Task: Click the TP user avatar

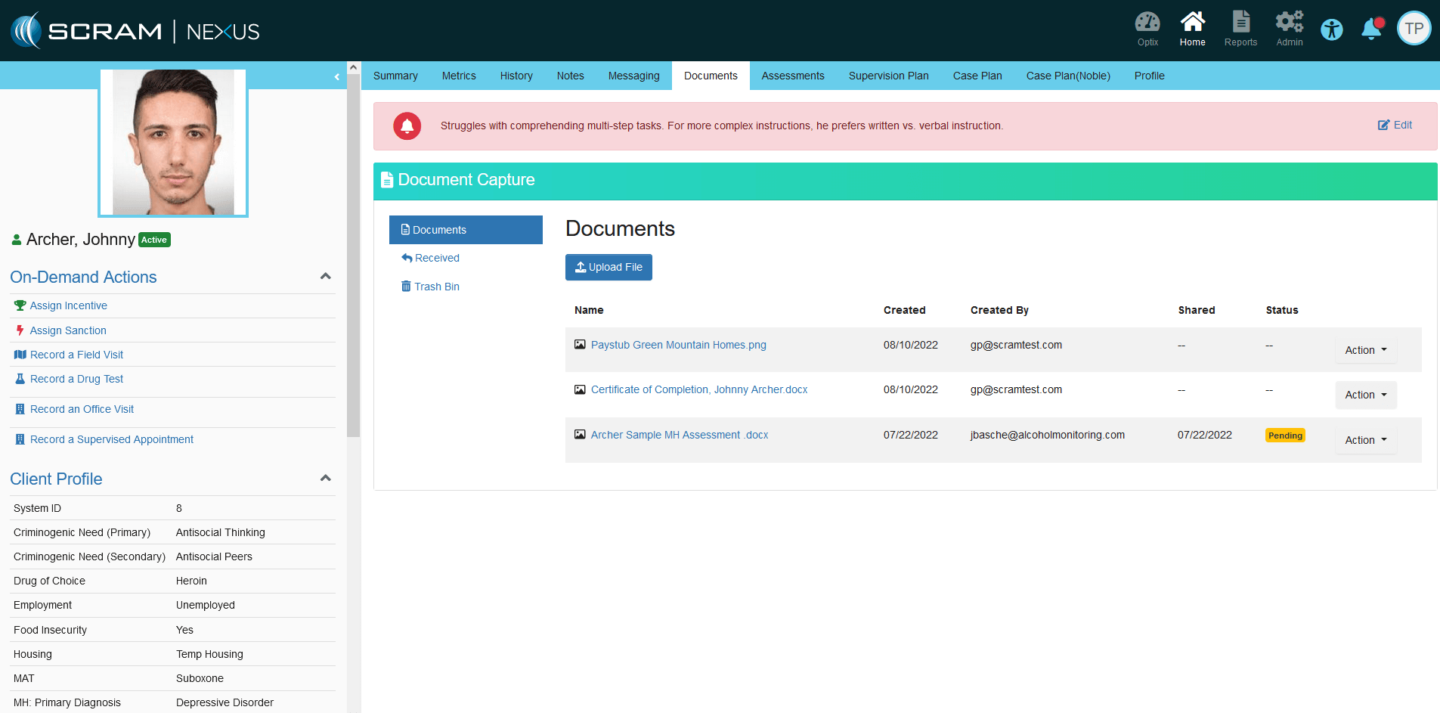Action: 1413,28
